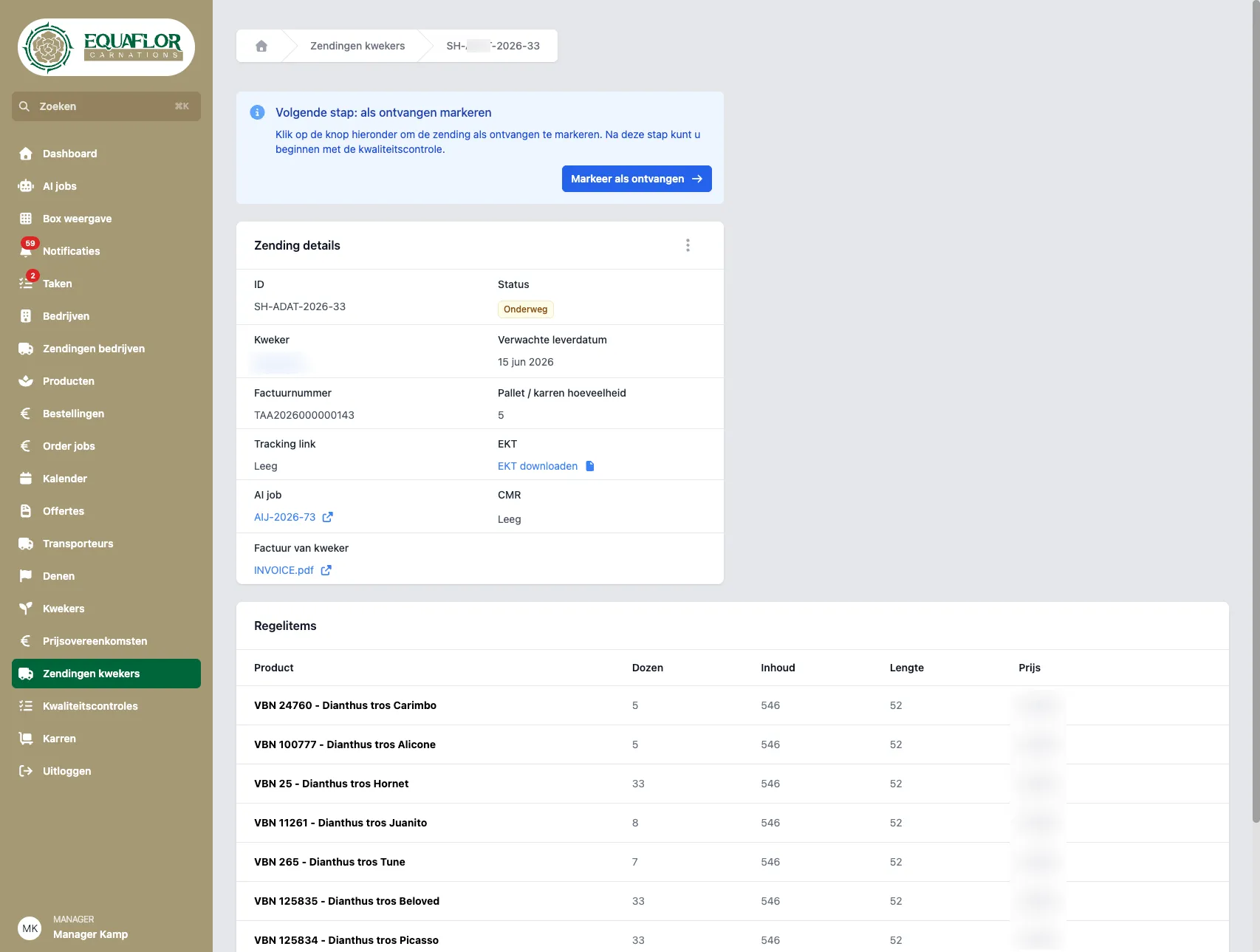The width and height of the screenshot is (1260, 952).
Task: Click external link icon next to INVOICE.pdf
Action: [x=326, y=570]
